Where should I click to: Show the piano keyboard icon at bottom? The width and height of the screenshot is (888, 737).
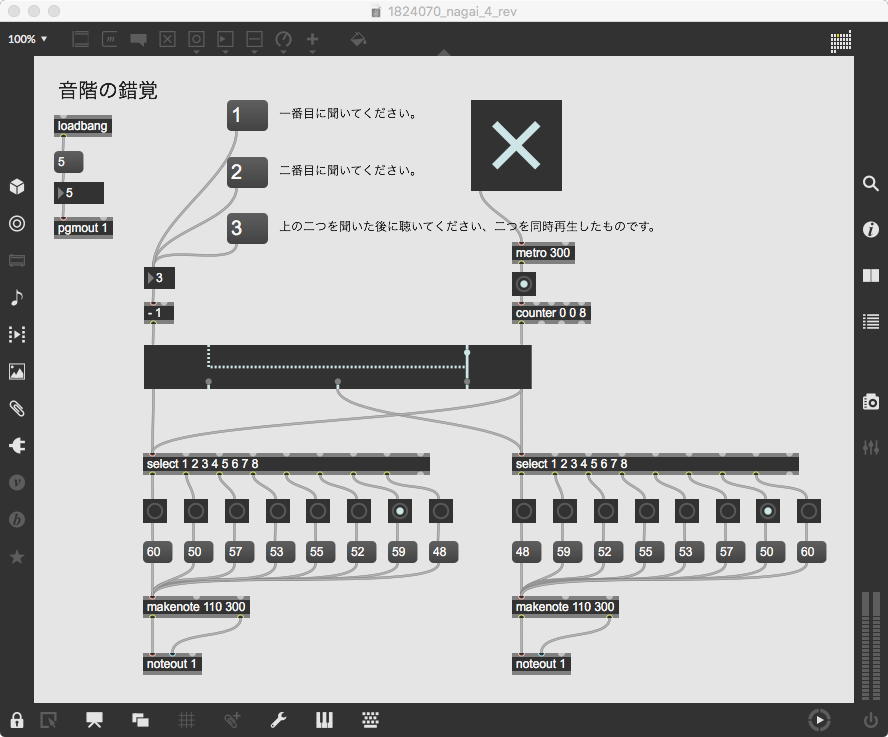point(324,720)
